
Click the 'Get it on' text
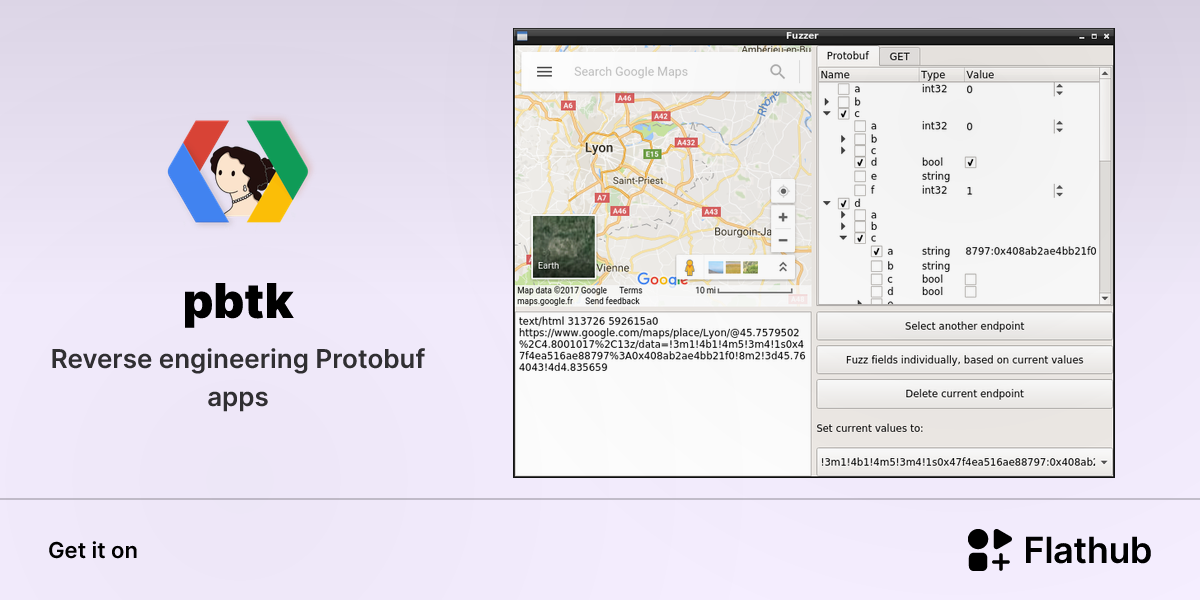[93, 550]
